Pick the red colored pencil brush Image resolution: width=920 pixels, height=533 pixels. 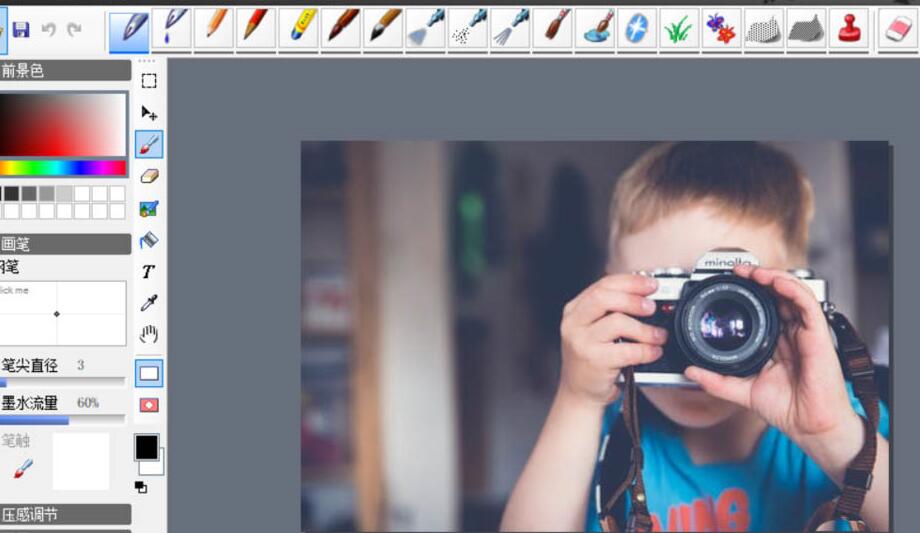pyautogui.click(x=257, y=27)
